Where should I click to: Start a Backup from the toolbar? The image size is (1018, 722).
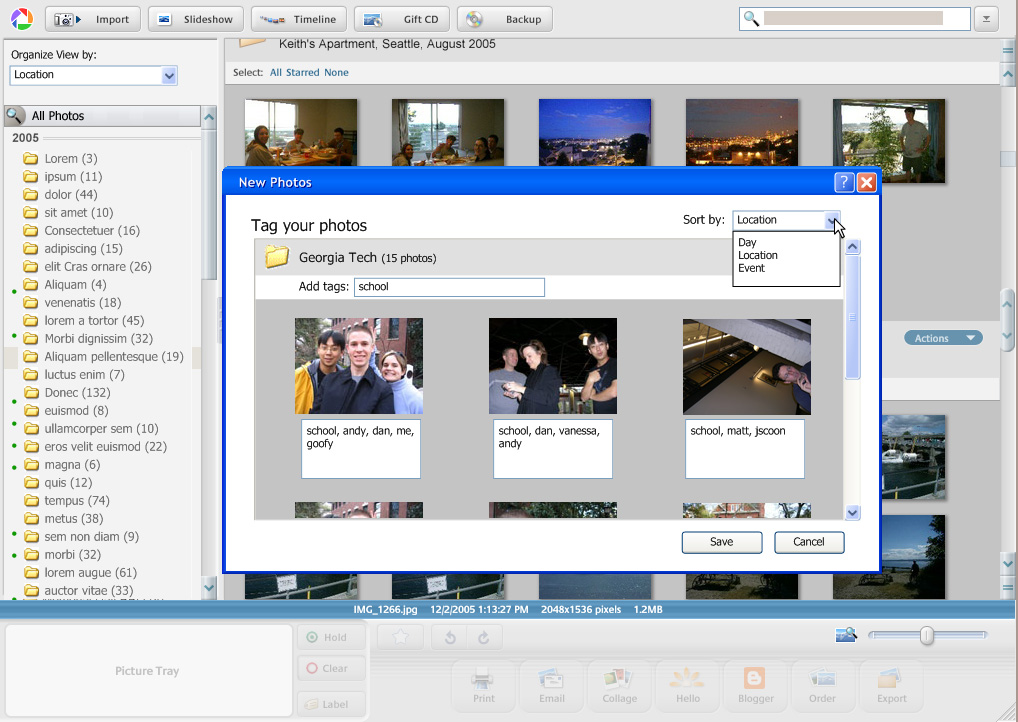[504, 19]
